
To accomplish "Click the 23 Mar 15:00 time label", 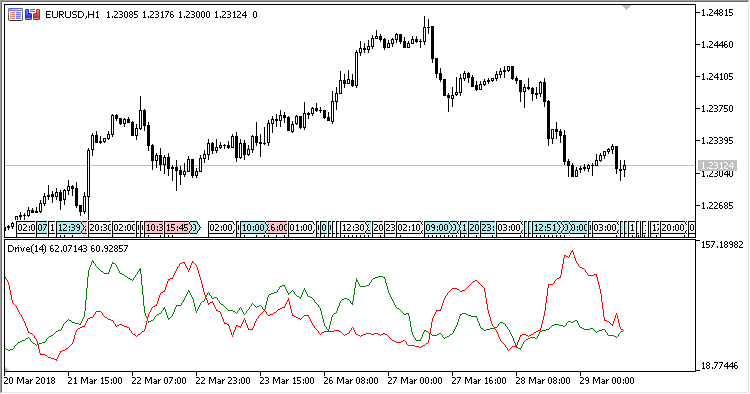I will pos(287,381).
